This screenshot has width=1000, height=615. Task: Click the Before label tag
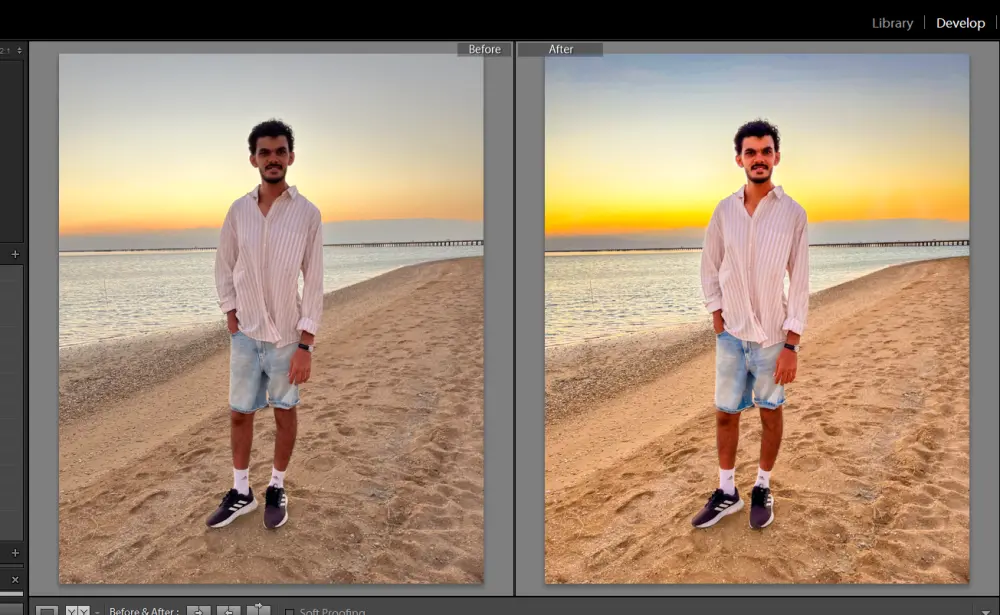point(484,49)
